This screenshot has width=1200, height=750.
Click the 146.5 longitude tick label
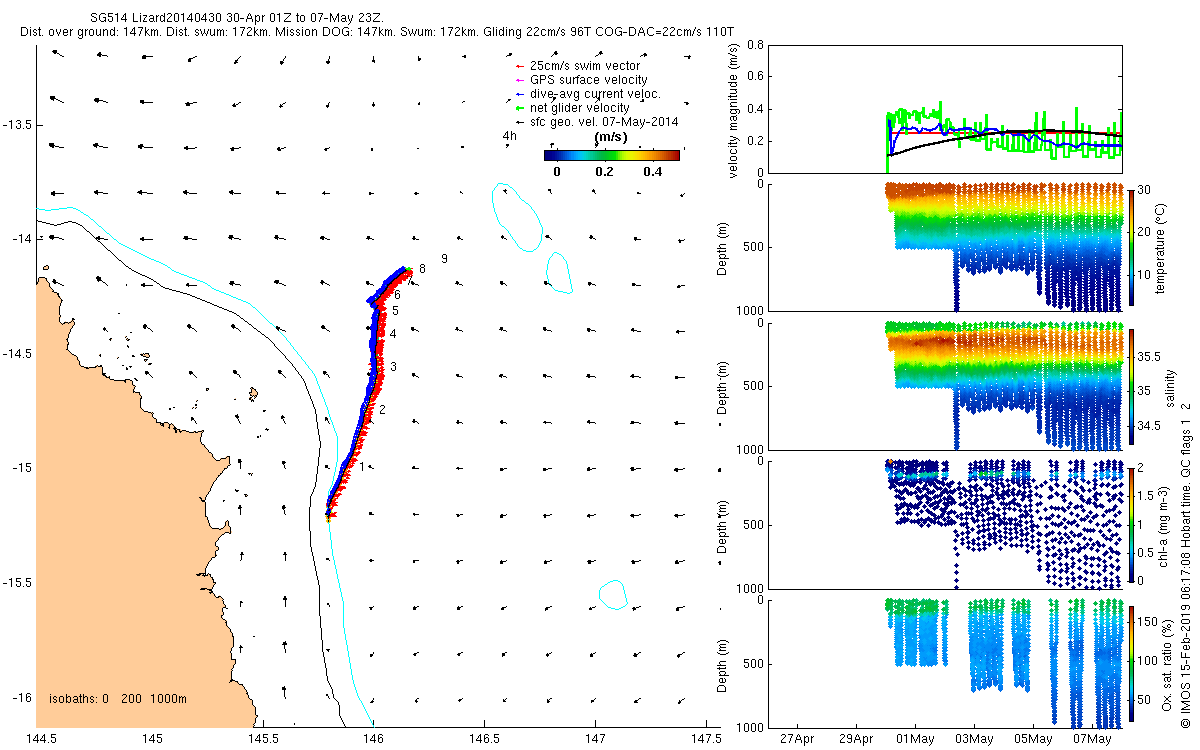(484, 739)
